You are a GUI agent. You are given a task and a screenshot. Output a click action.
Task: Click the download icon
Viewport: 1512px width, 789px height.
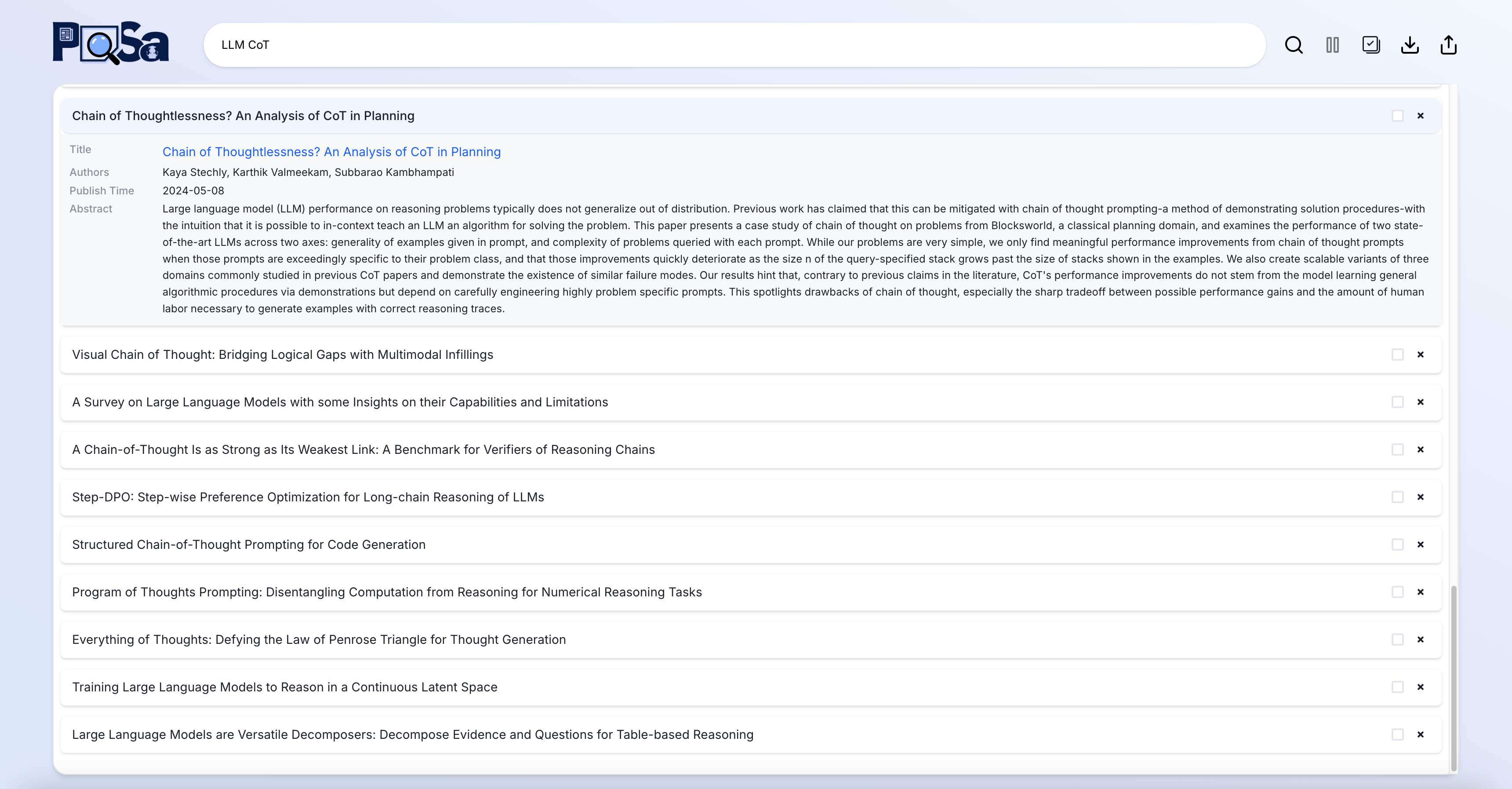click(x=1410, y=45)
